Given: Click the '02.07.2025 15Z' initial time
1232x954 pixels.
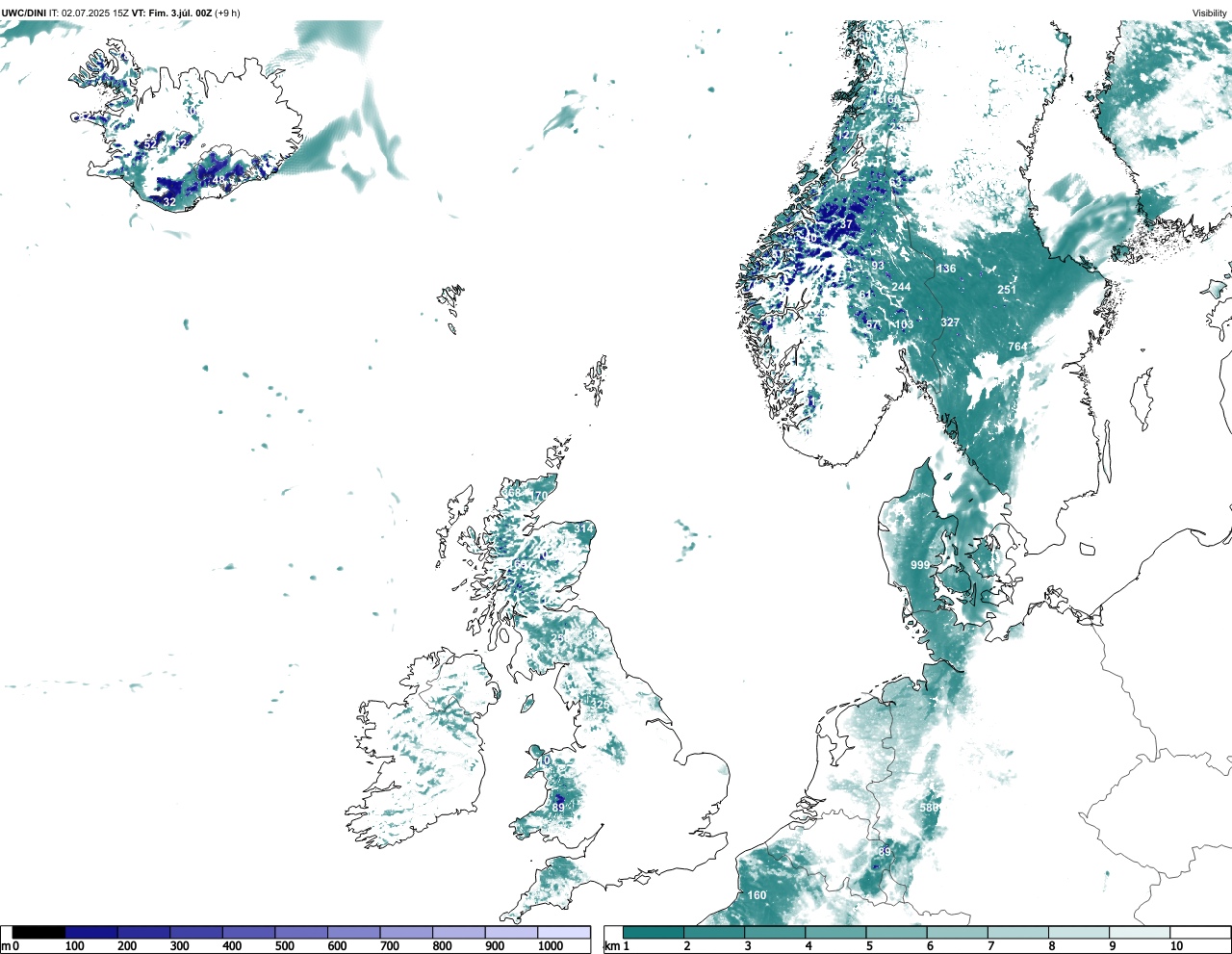Looking at the screenshot, I should coord(95,13).
